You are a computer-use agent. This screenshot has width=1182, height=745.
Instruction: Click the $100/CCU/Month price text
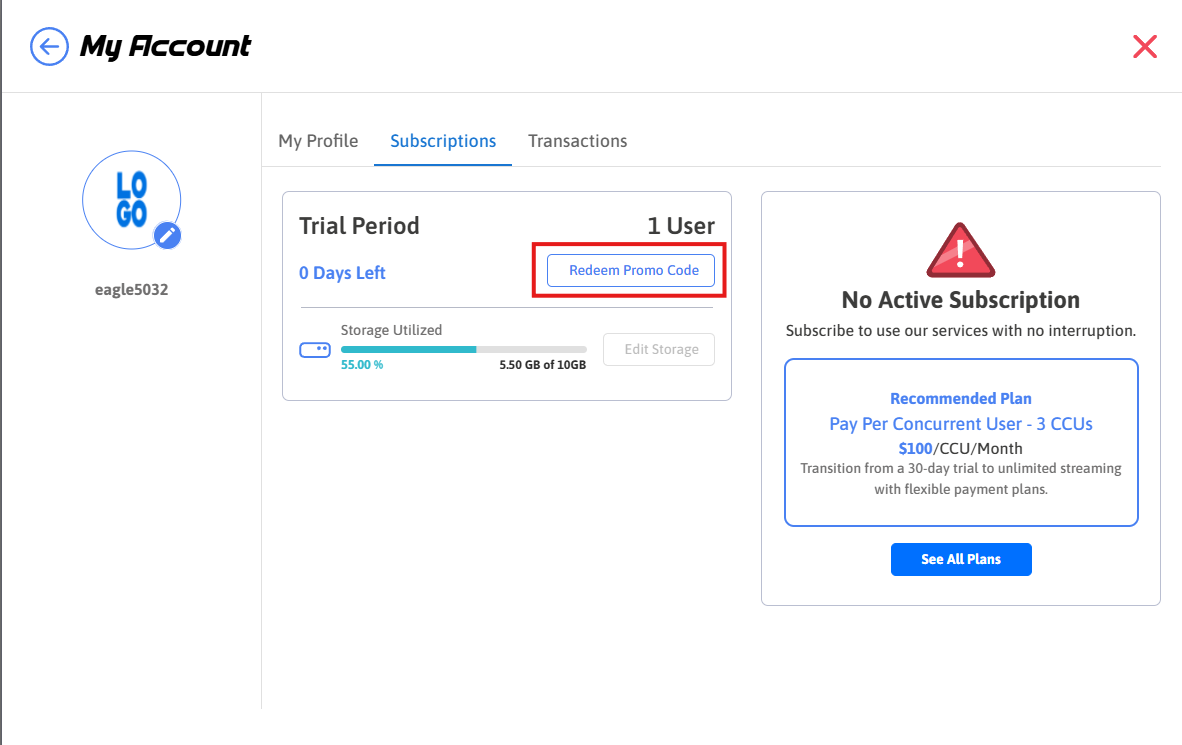pos(960,449)
